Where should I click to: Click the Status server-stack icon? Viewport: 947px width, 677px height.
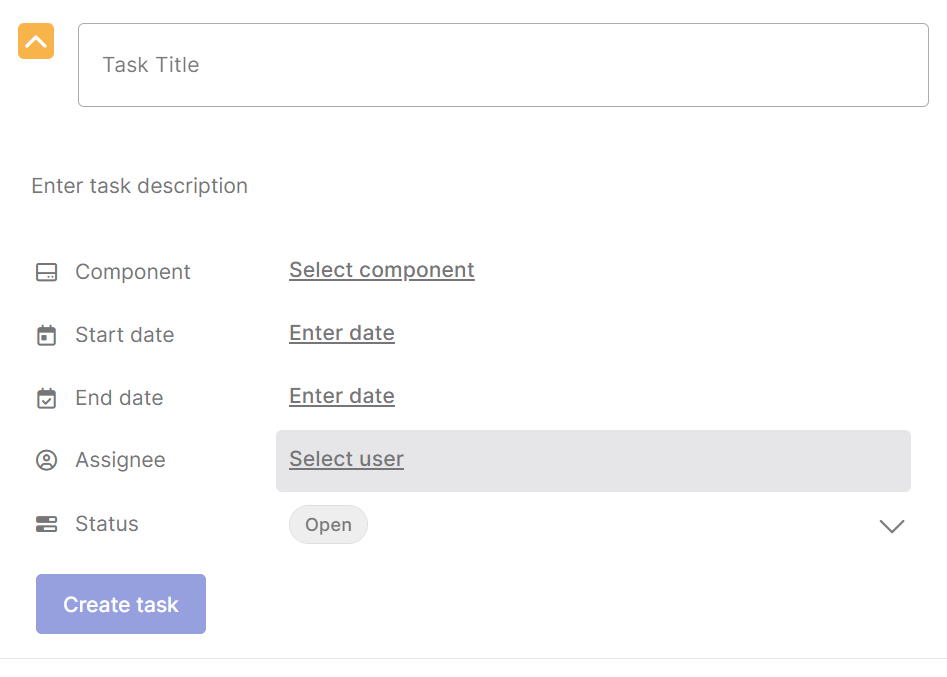(47, 524)
